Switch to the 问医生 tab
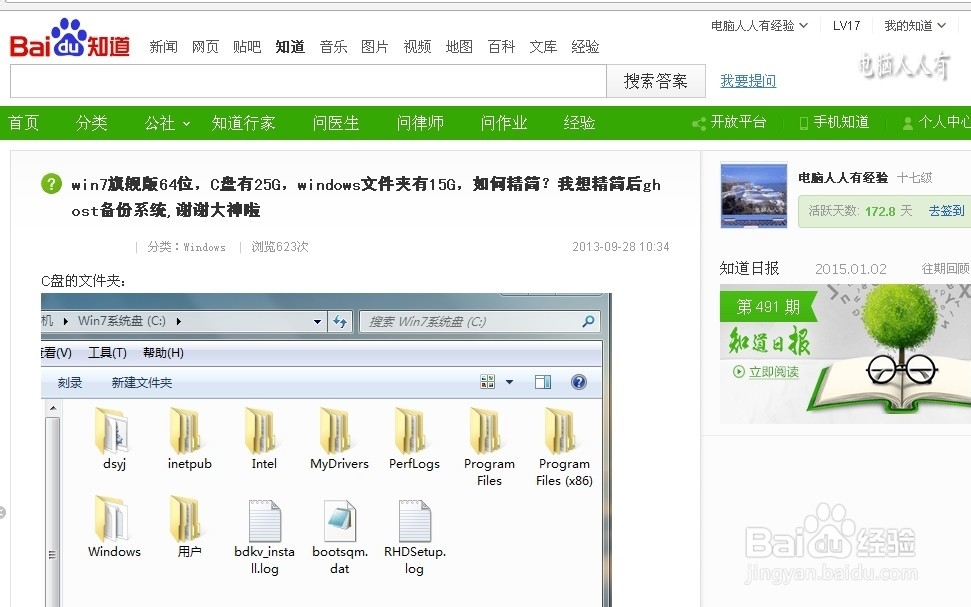Image resolution: width=971 pixels, height=607 pixels. pyautogui.click(x=335, y=122)
